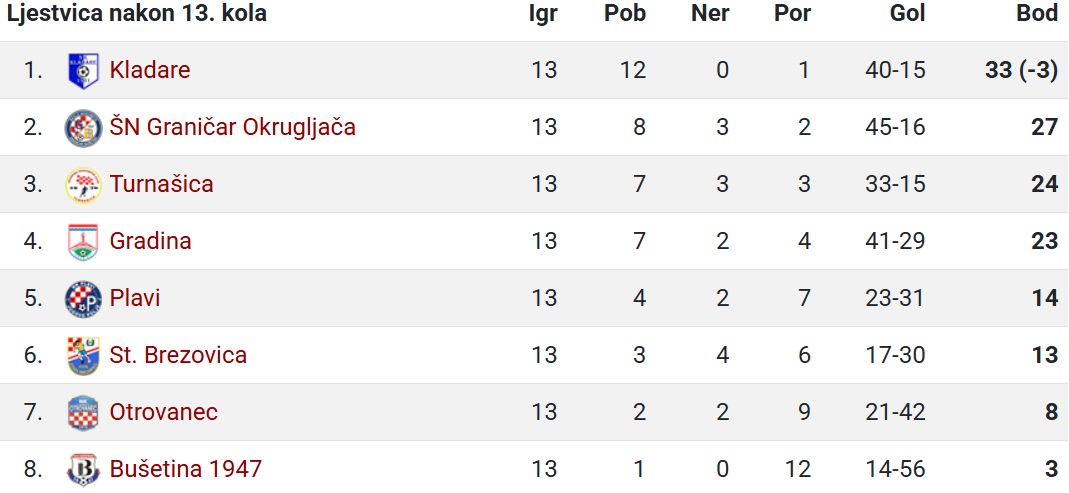Open the Otrovanec team link

(x=164, y=412)
